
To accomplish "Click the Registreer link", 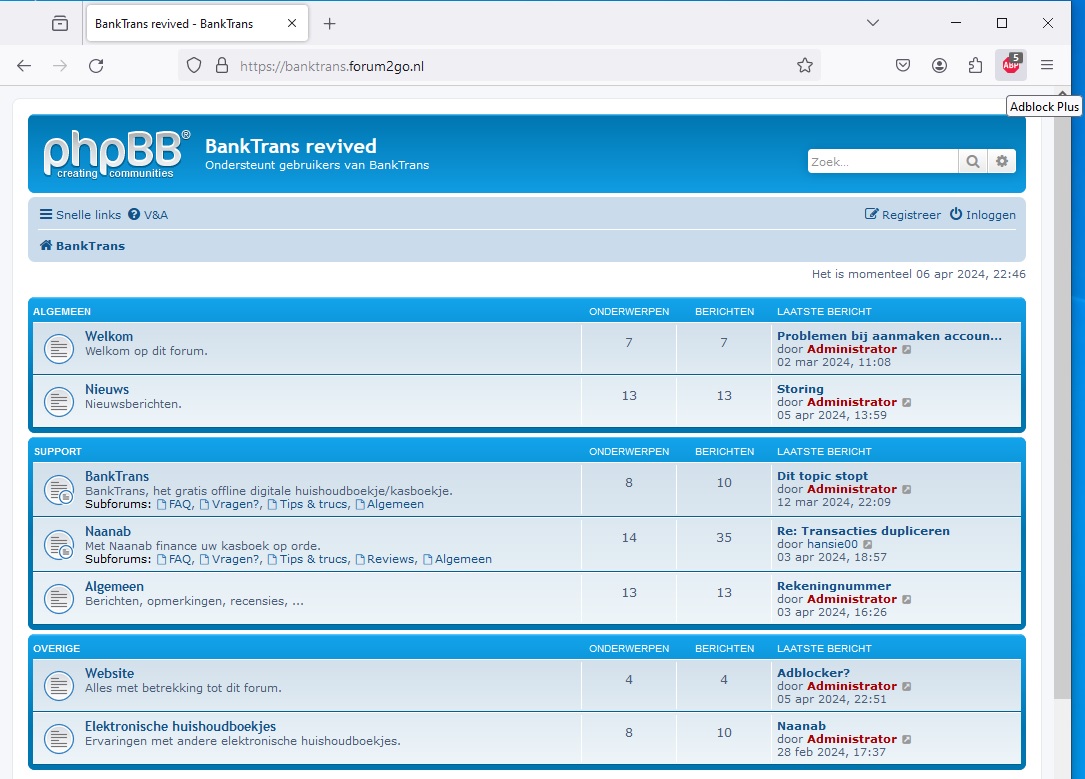I will pyautogui.click(x=903, y=215).
